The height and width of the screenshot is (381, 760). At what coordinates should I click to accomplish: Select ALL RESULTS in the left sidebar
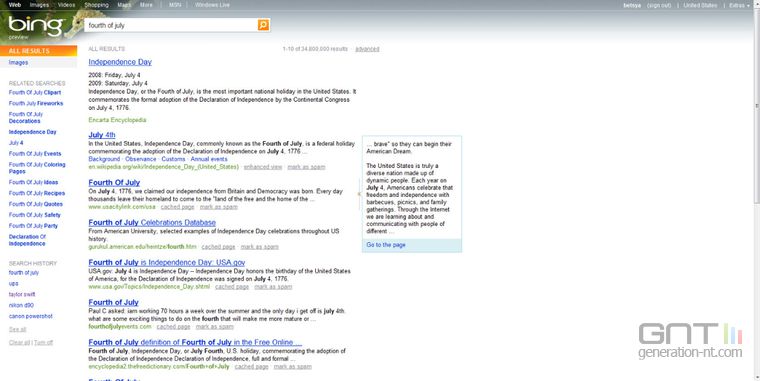coord(38,51)
